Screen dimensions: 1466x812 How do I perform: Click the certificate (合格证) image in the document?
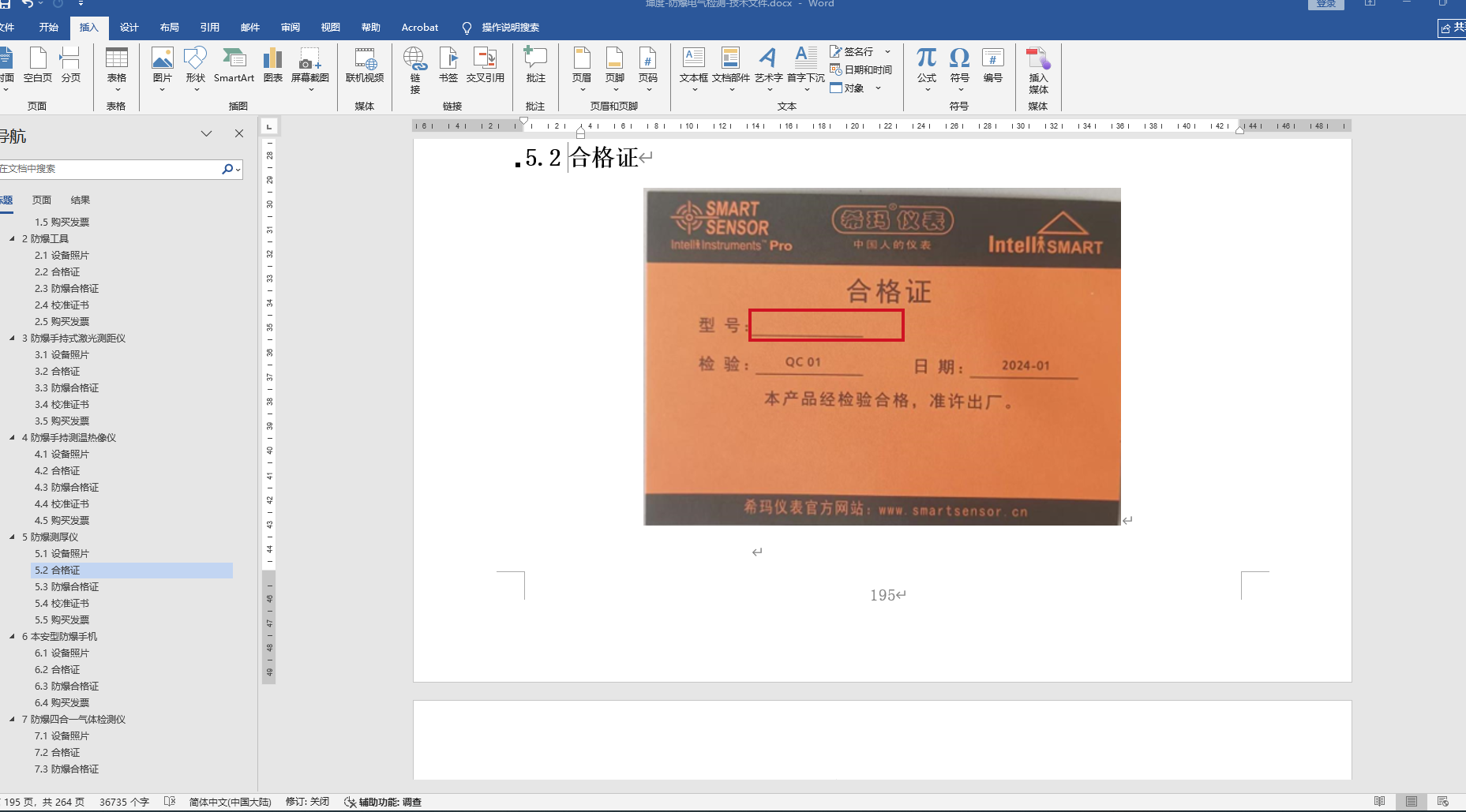click(x=882, y=357)
